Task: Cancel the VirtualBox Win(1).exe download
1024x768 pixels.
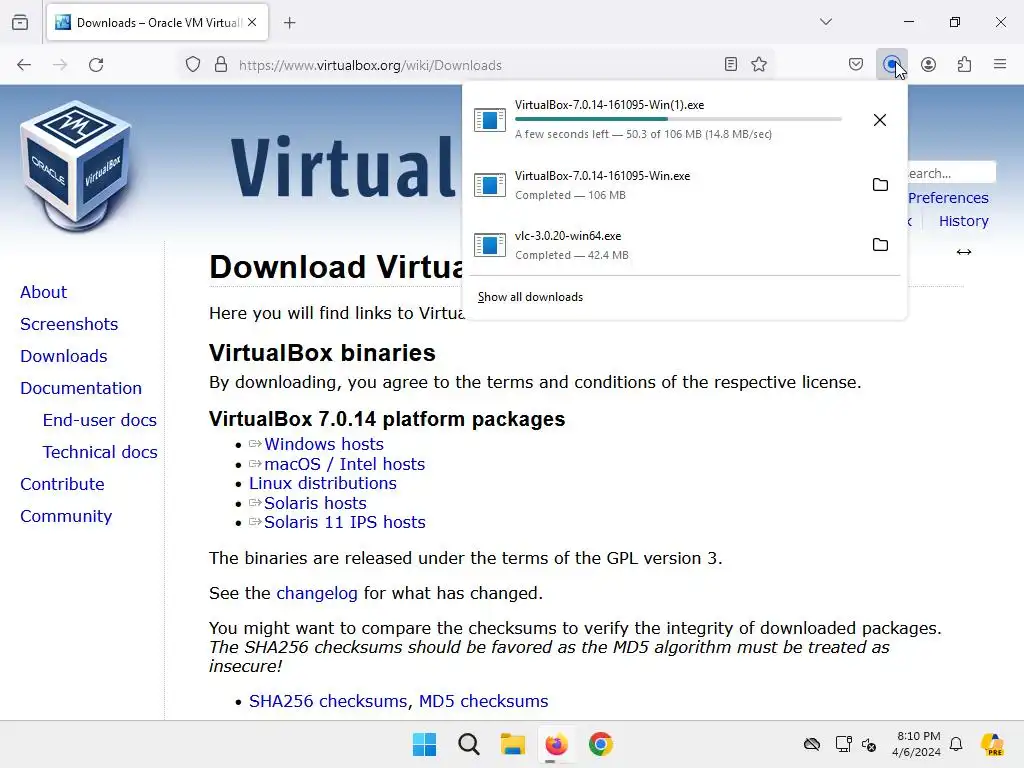Action: pyautogui.click(x=880, y=120)
